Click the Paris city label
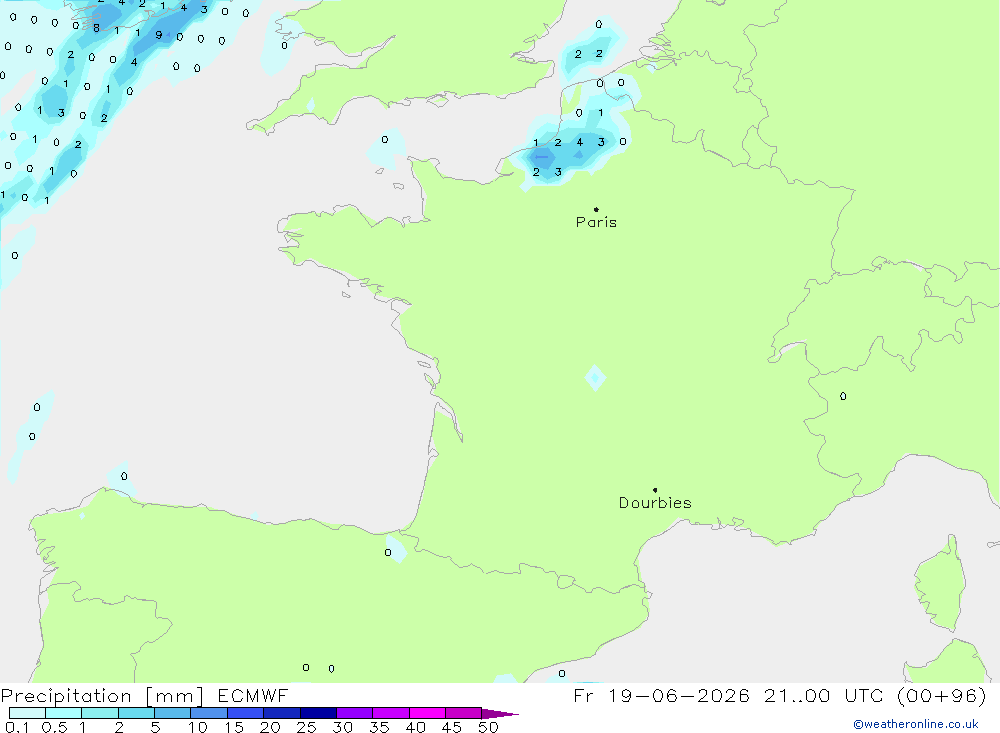 pos(596,222)
